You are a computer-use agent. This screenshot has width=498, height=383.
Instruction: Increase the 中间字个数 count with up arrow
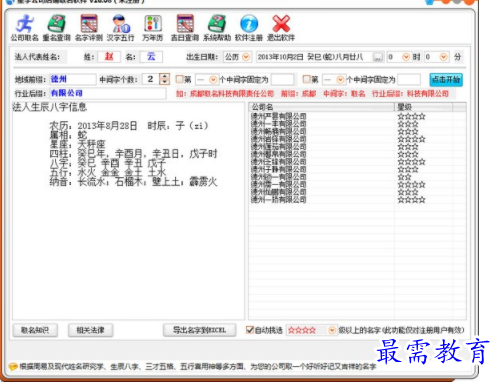pos(164,76)
